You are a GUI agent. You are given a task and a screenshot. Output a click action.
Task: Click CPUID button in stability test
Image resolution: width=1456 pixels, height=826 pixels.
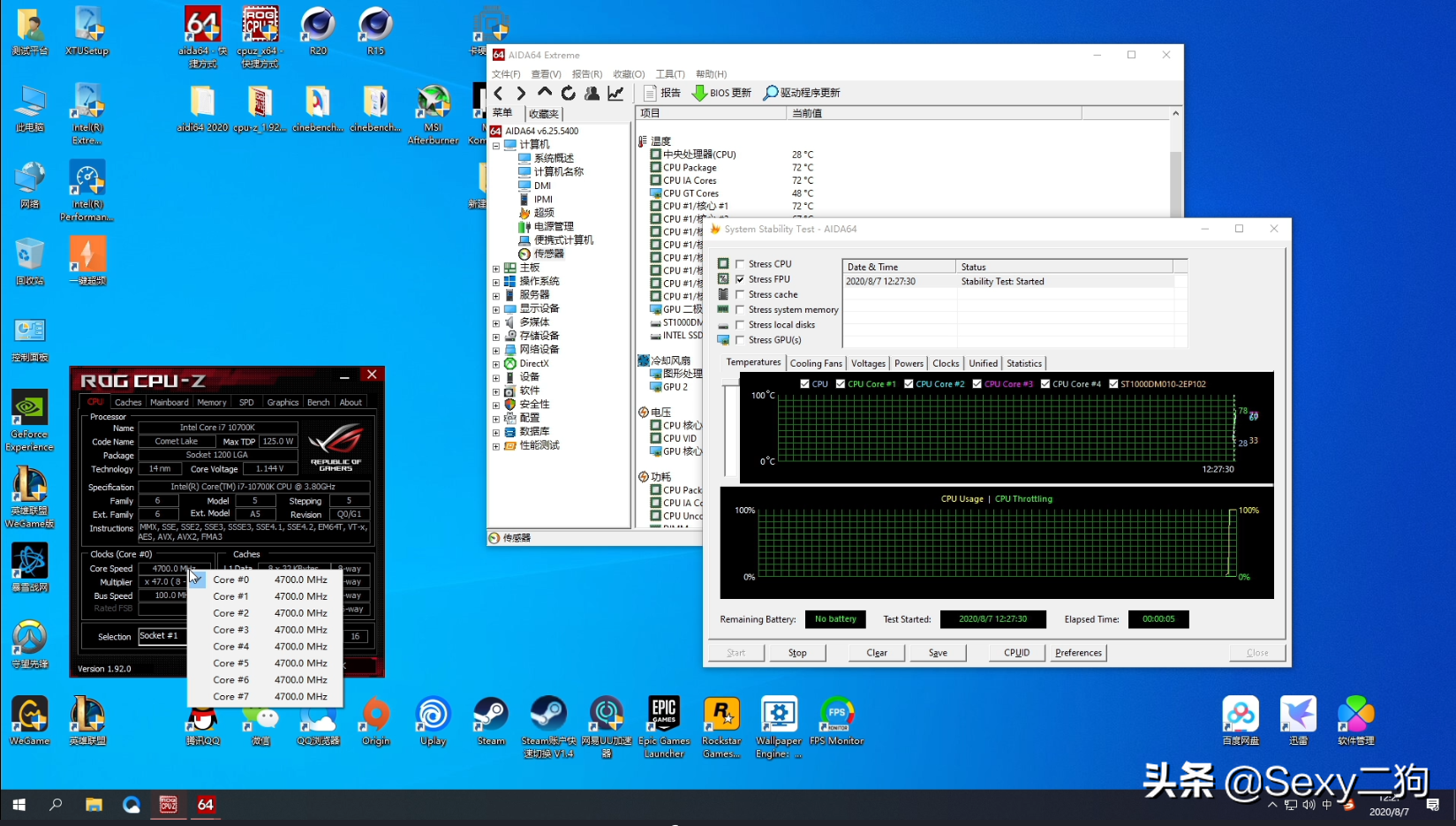coord(1017,653)
